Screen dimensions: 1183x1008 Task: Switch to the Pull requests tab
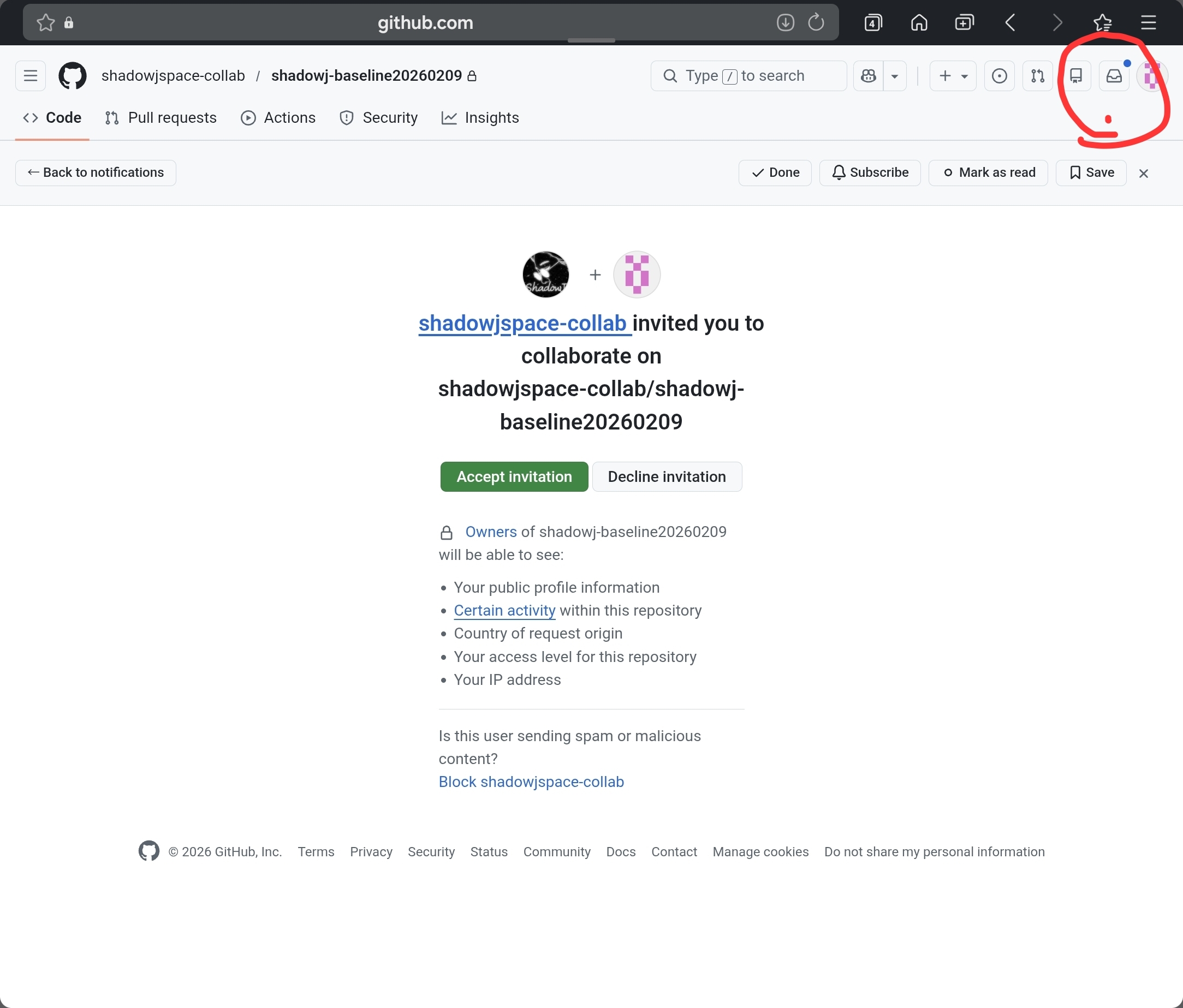click(x=161, y=117)
